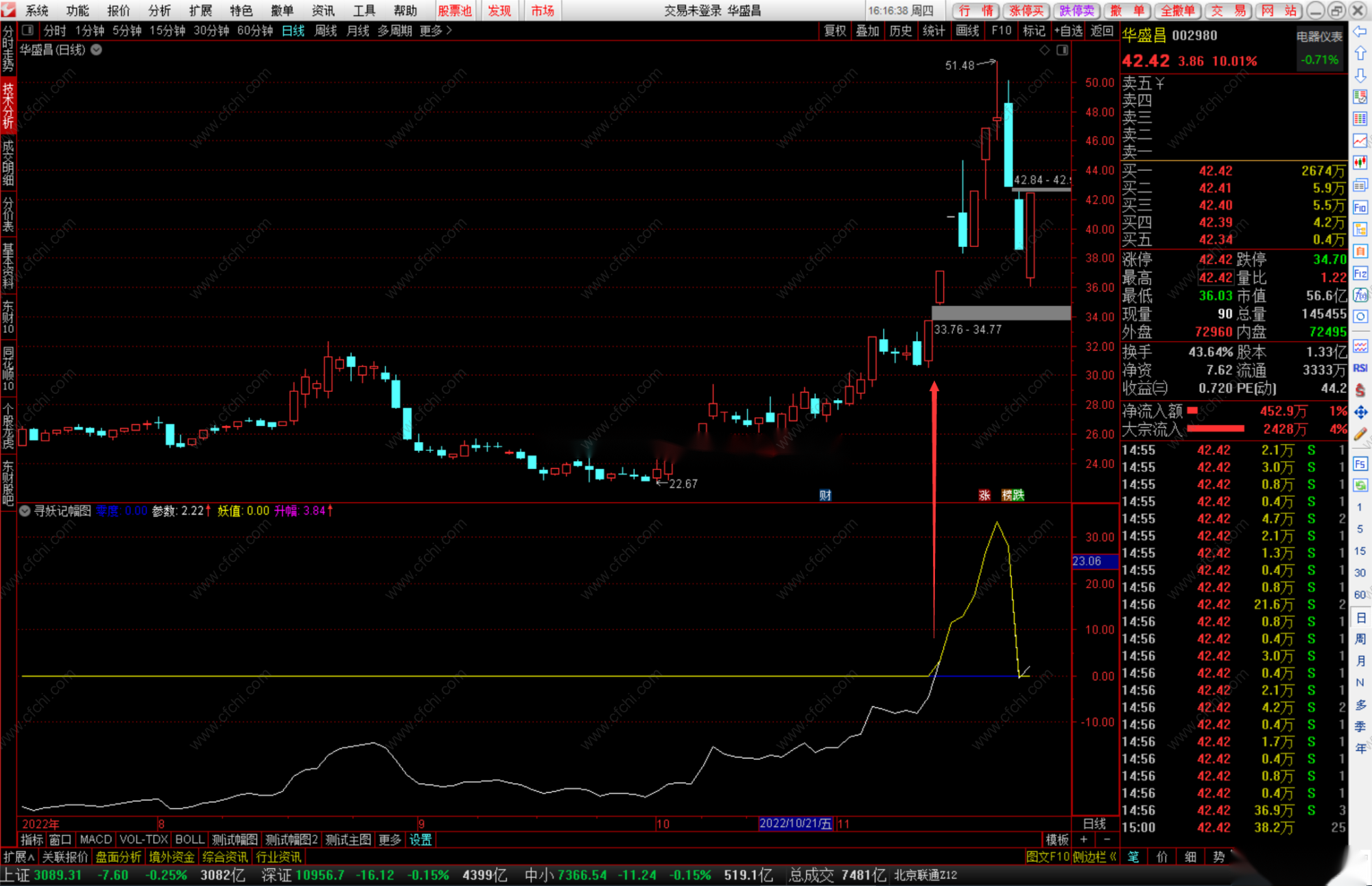This screenshot has width=1372, height=886.
Task: Open the RSI indicator from right toolbar
Action: [x=1360, y=369]
